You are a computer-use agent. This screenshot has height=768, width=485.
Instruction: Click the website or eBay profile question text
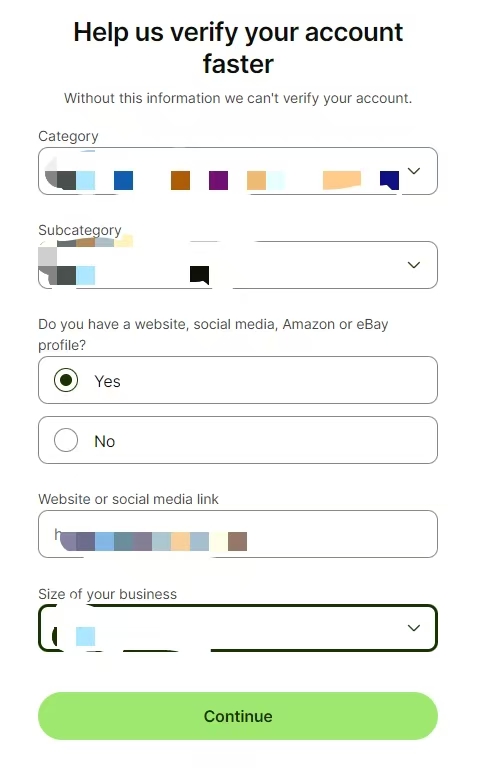click(x=213, y=335)
